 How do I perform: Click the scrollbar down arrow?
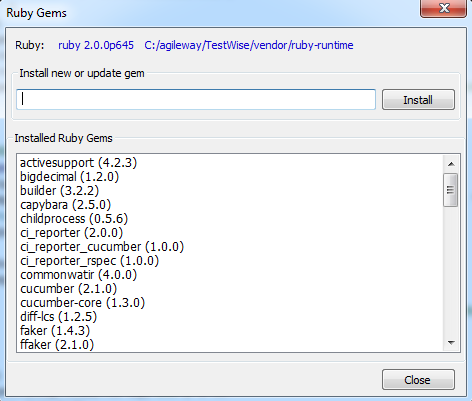click(451, 343)
